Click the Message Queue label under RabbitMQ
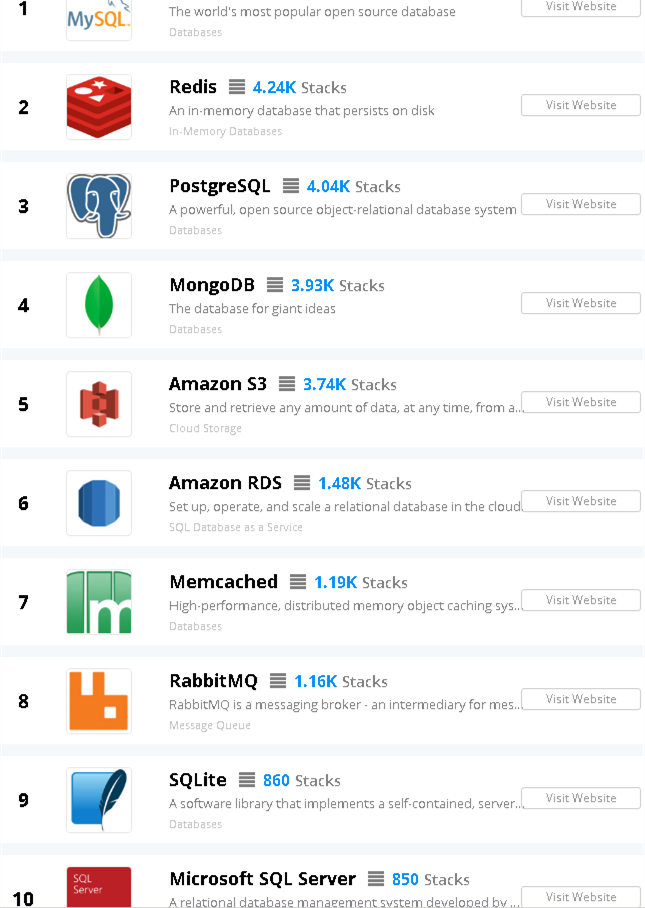This screenshot has height=908, width=645. pos(209,725)
